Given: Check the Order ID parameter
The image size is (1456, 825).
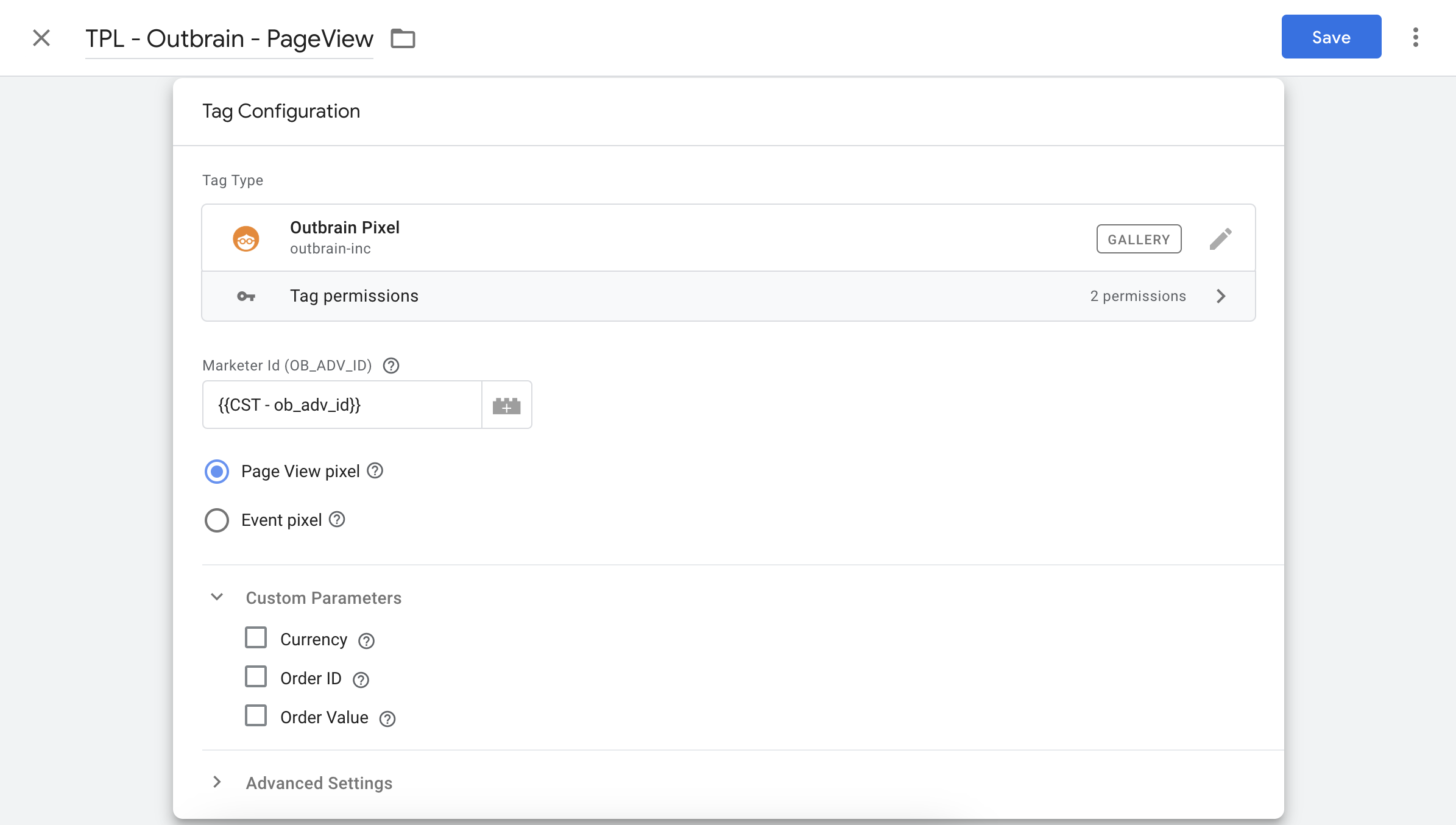Looking at the screenshot, I should coord(256,676).
